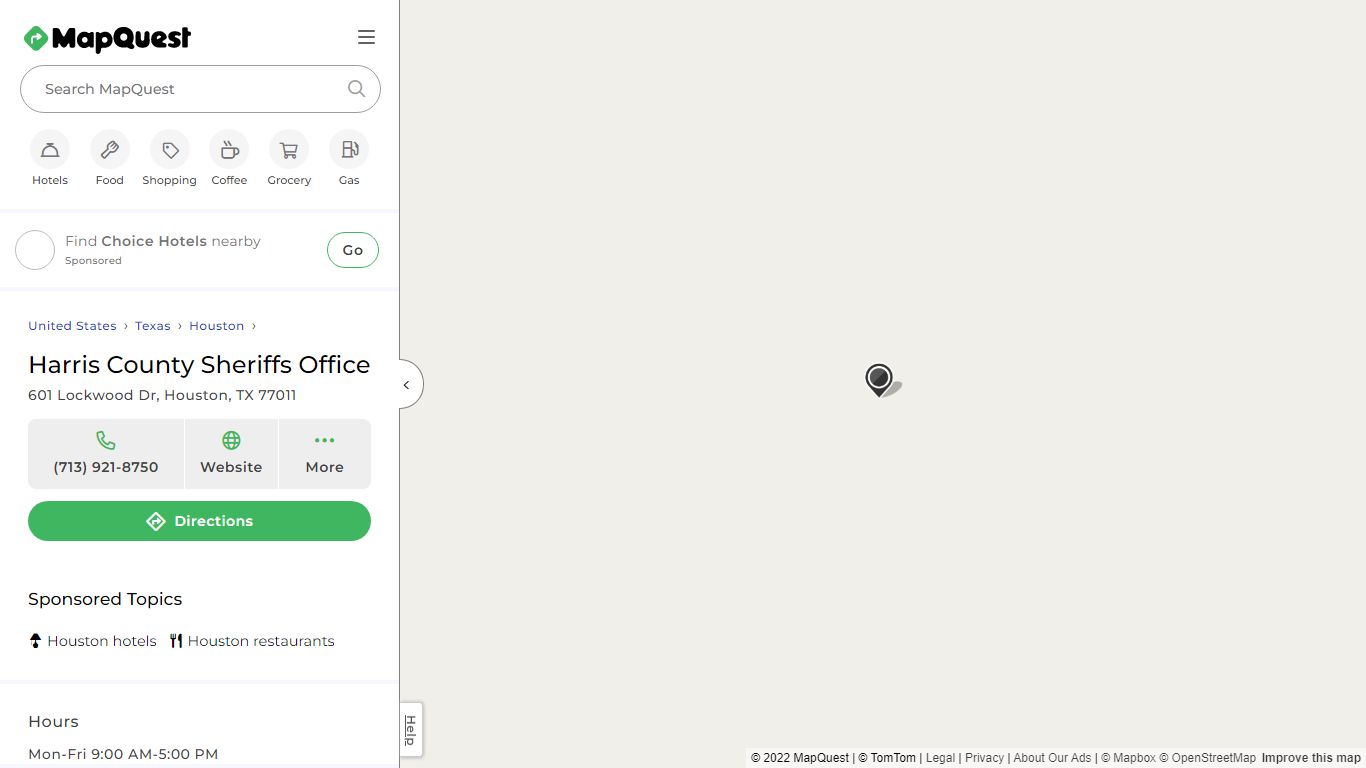Open the Website button
This screenshot has height=768, width=1366.
231,454
